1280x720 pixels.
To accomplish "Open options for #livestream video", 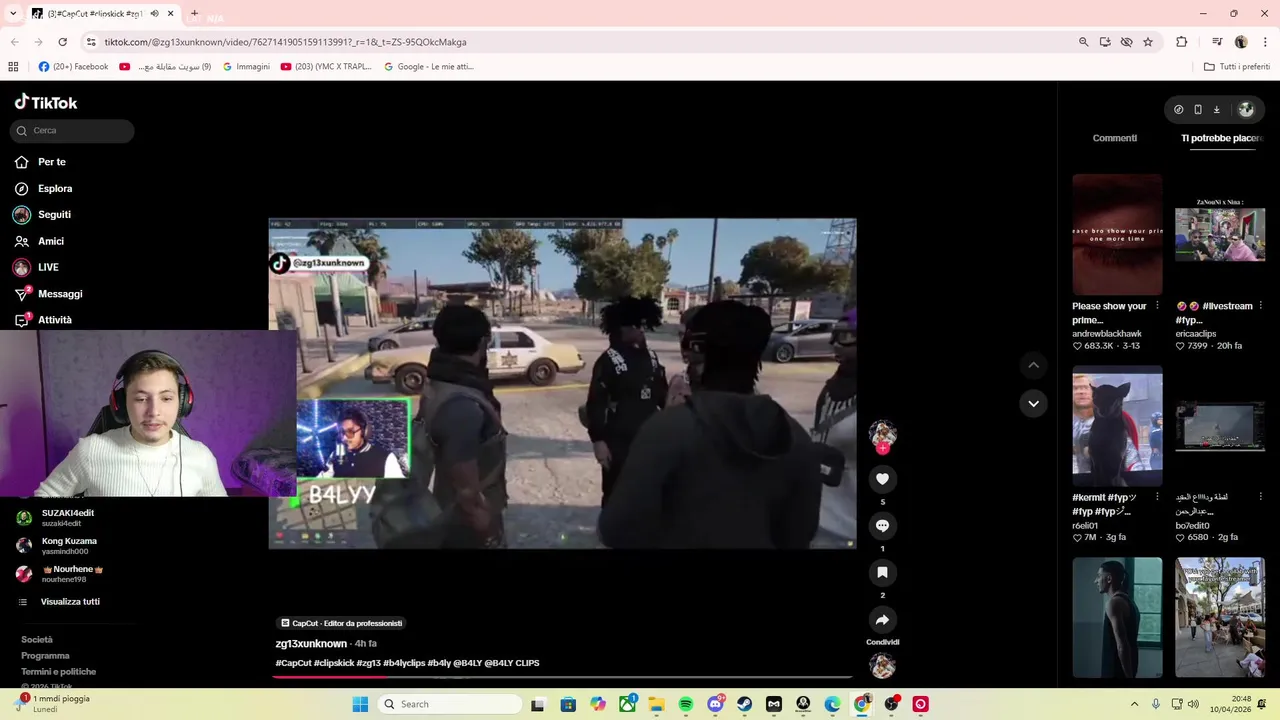I will coord(1260,306).
